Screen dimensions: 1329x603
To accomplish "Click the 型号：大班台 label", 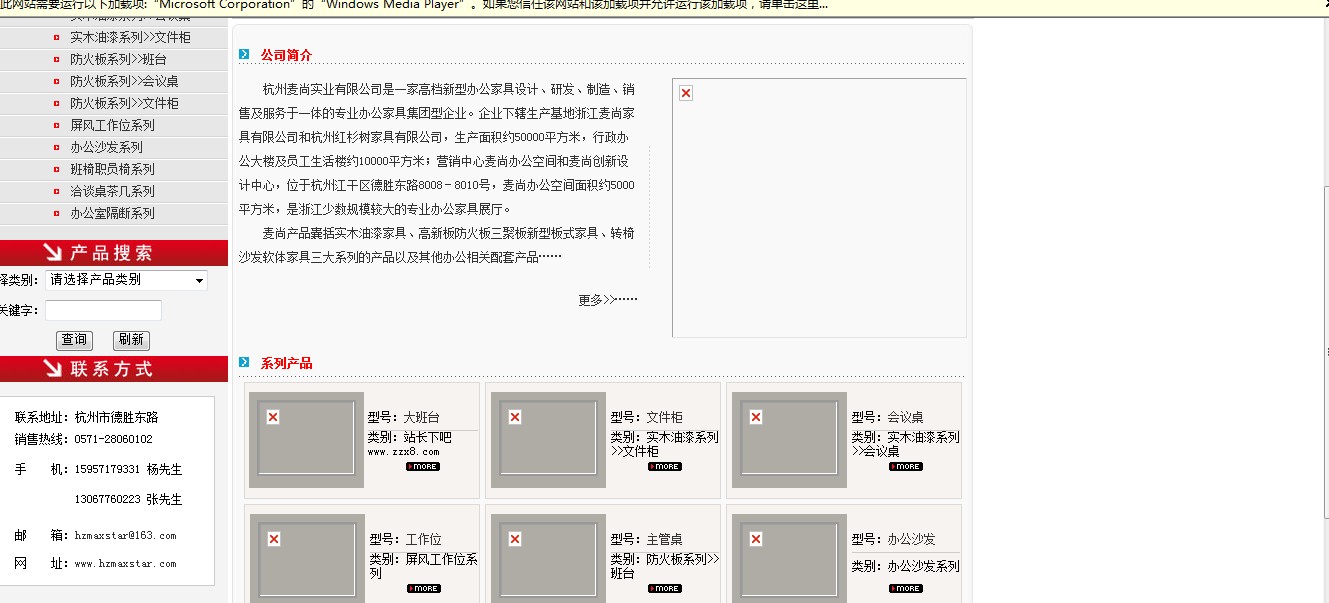I will click(x=403, y=418).
